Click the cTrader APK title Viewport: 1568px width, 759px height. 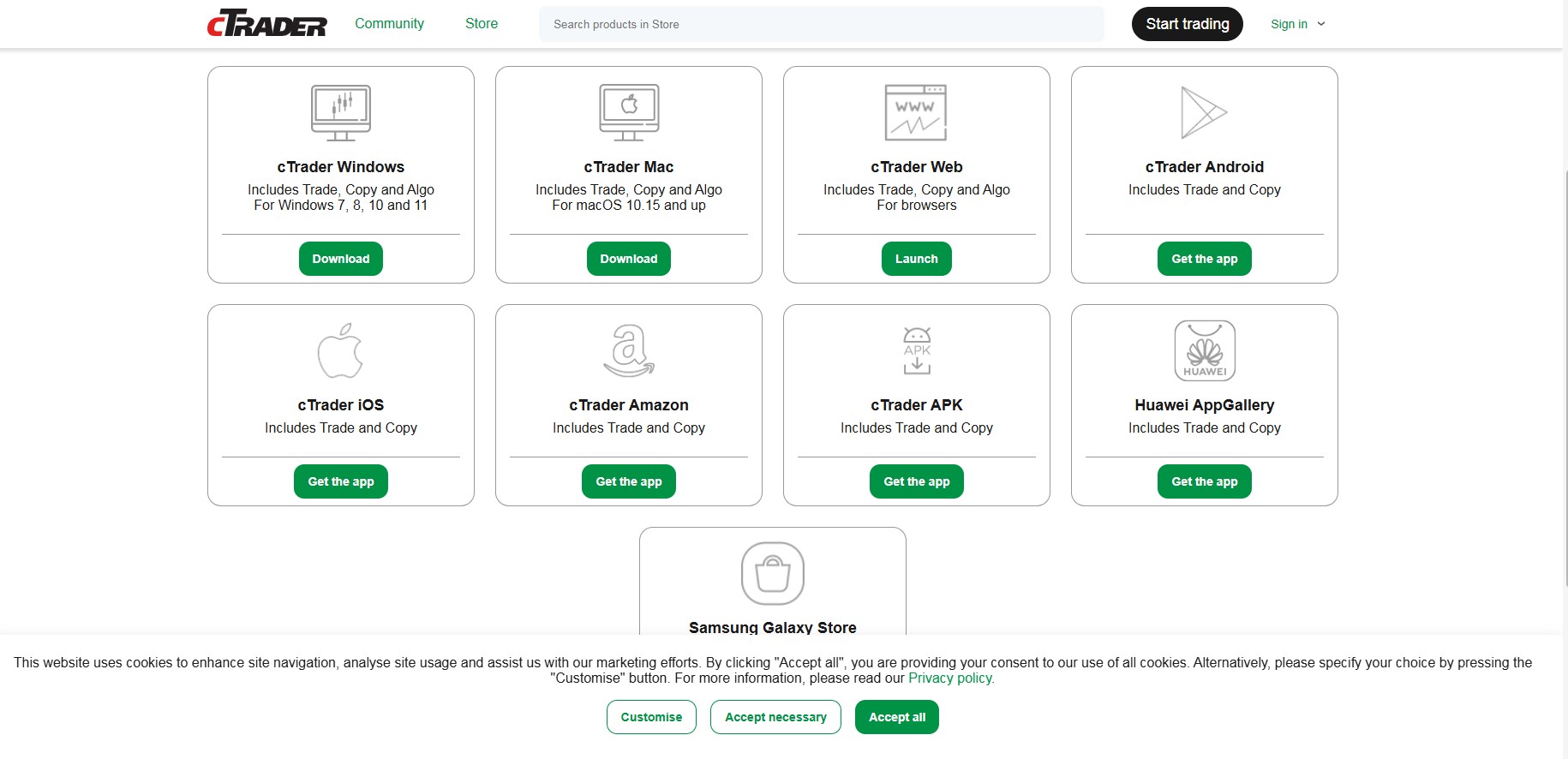click(917, 405)
